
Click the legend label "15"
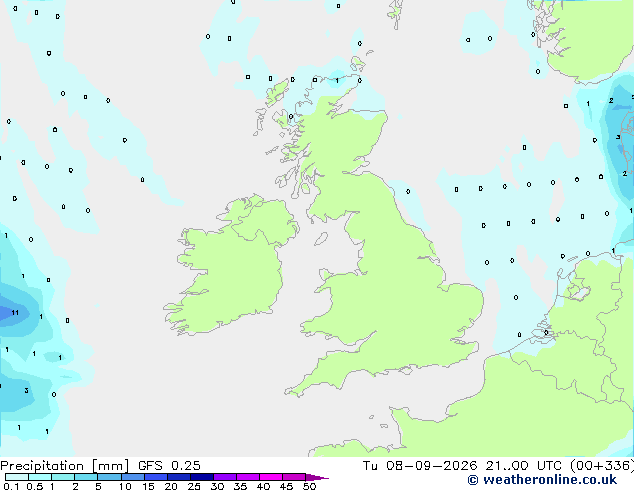coord(148,486)
